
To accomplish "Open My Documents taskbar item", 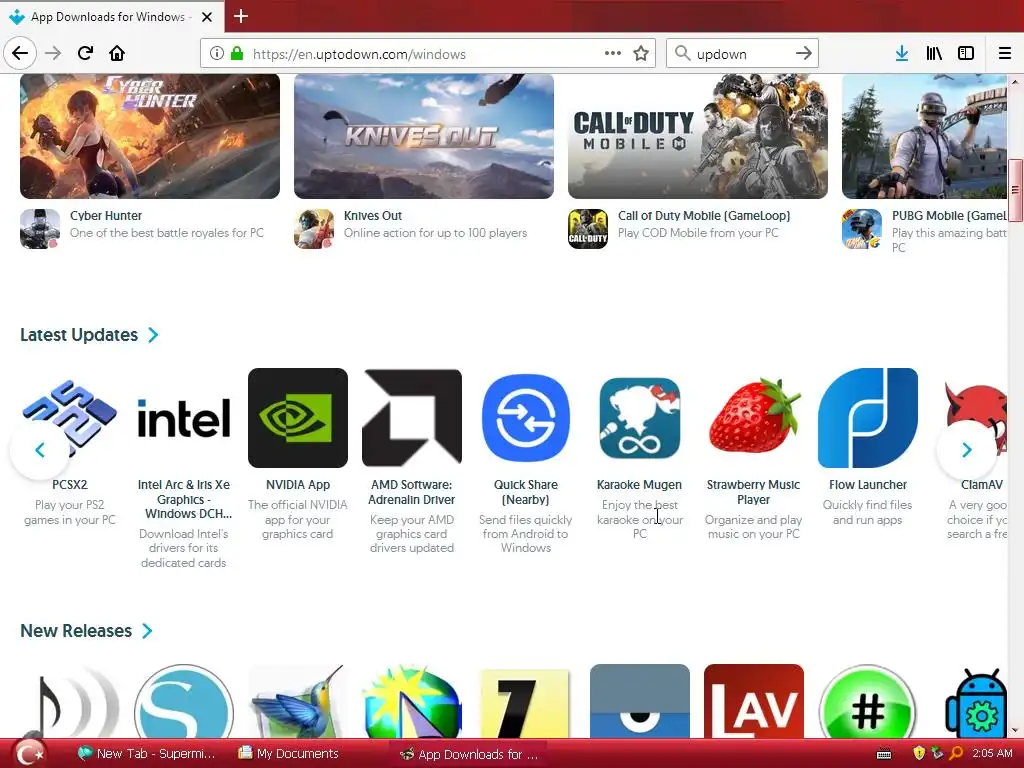I will click(x=289, y=754).
